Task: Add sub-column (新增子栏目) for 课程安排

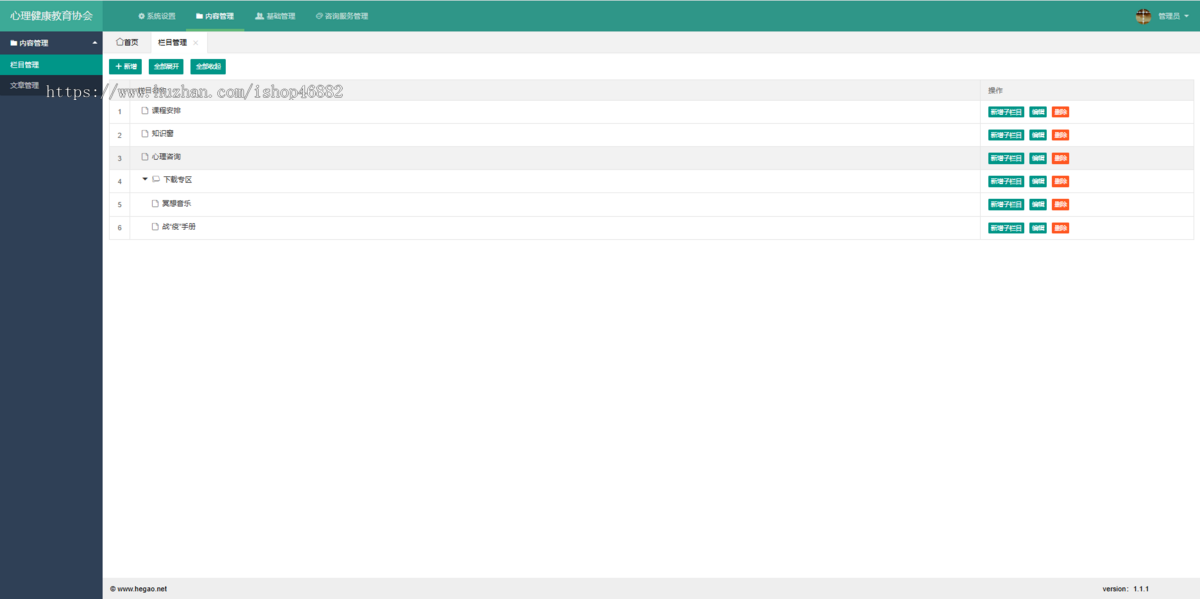Action: click(1006, 111)
